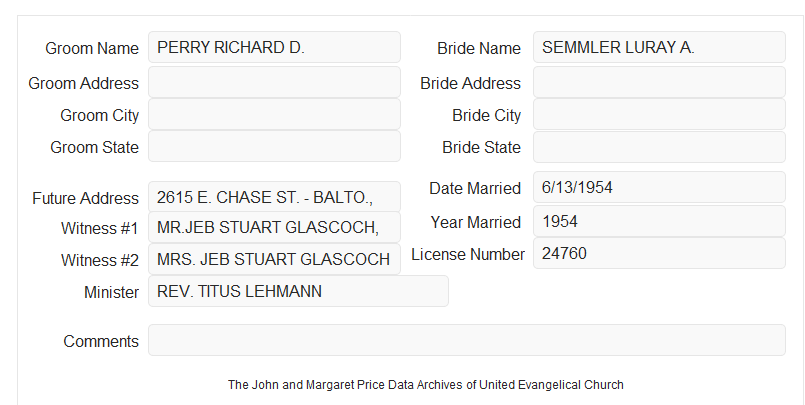The image size is (805, 405).
Task: Click the License Number field 24760
Action: point(659,253)
